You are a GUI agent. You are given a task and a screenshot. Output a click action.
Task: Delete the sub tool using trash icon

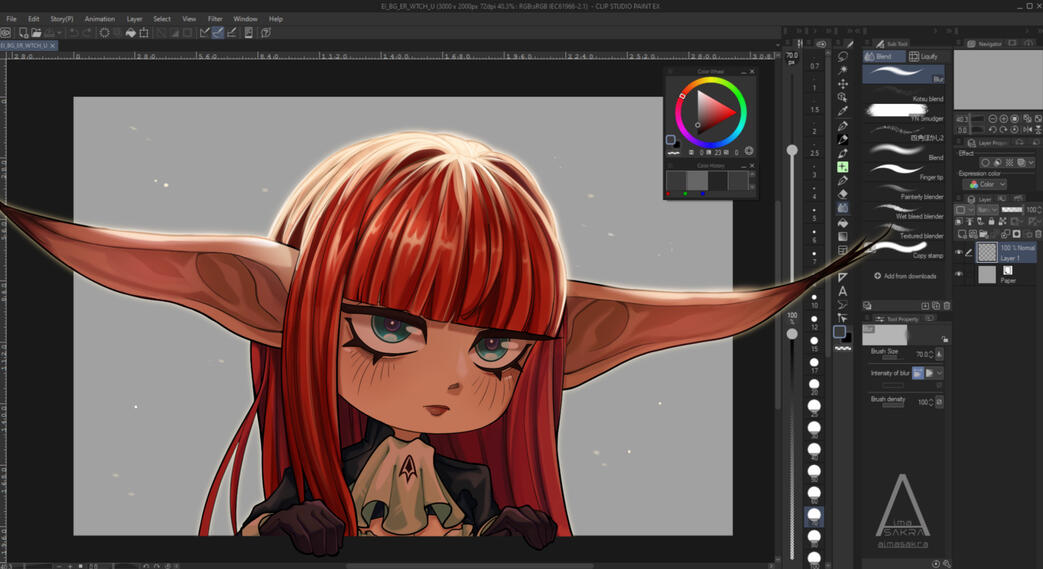pyautogui.click(x=947, y=305)
